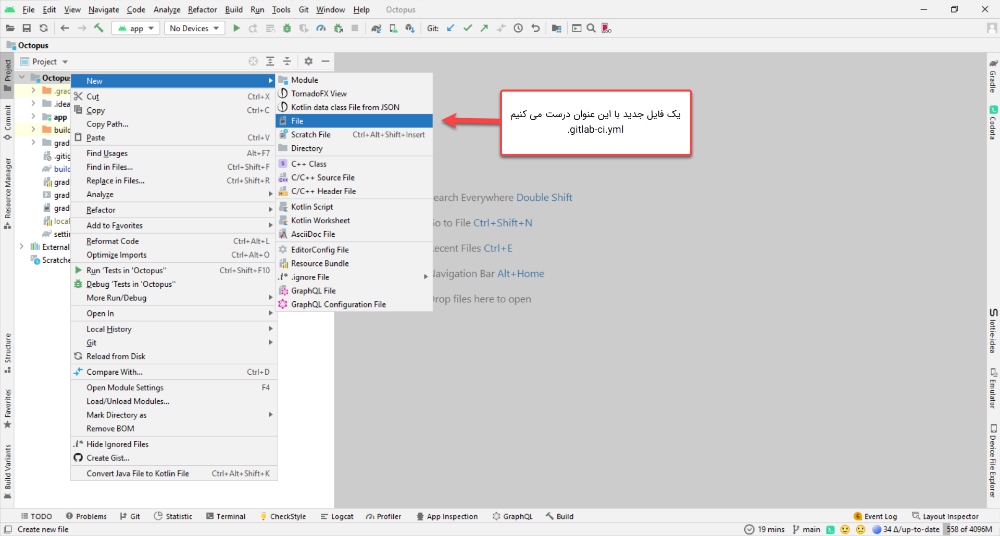
Task: Open the TODO tool window
Action: tap(36, 516)
